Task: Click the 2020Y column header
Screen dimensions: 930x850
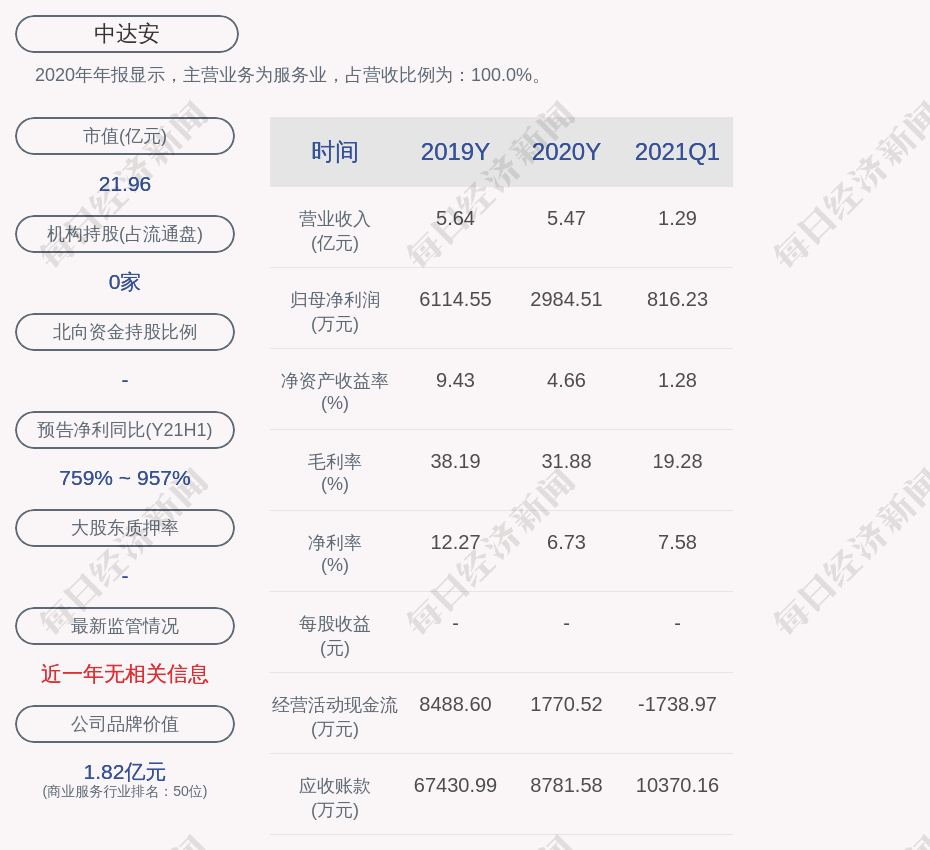Action: tap(566, 152)
